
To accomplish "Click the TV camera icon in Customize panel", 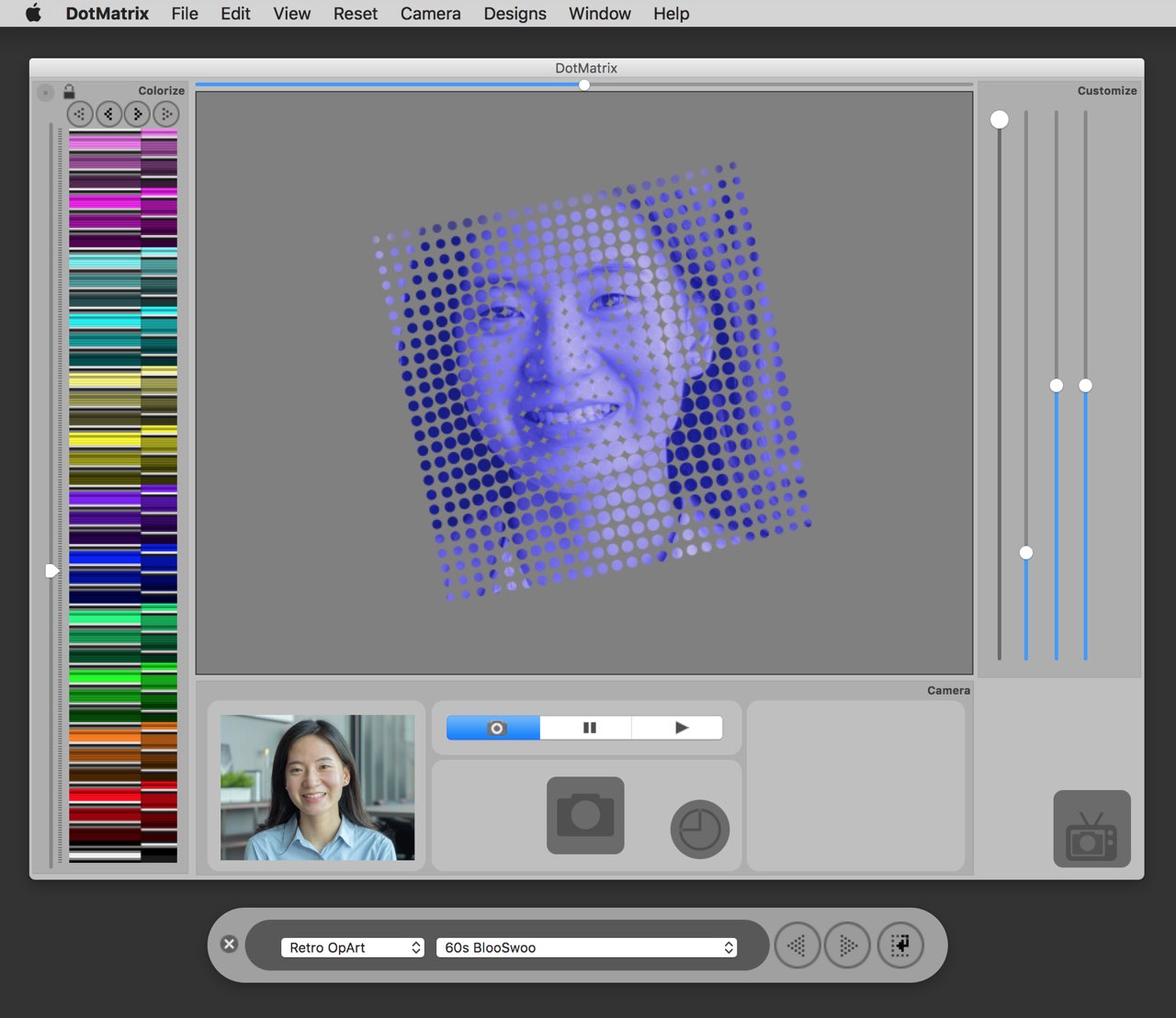I will tap(1091, 829).
